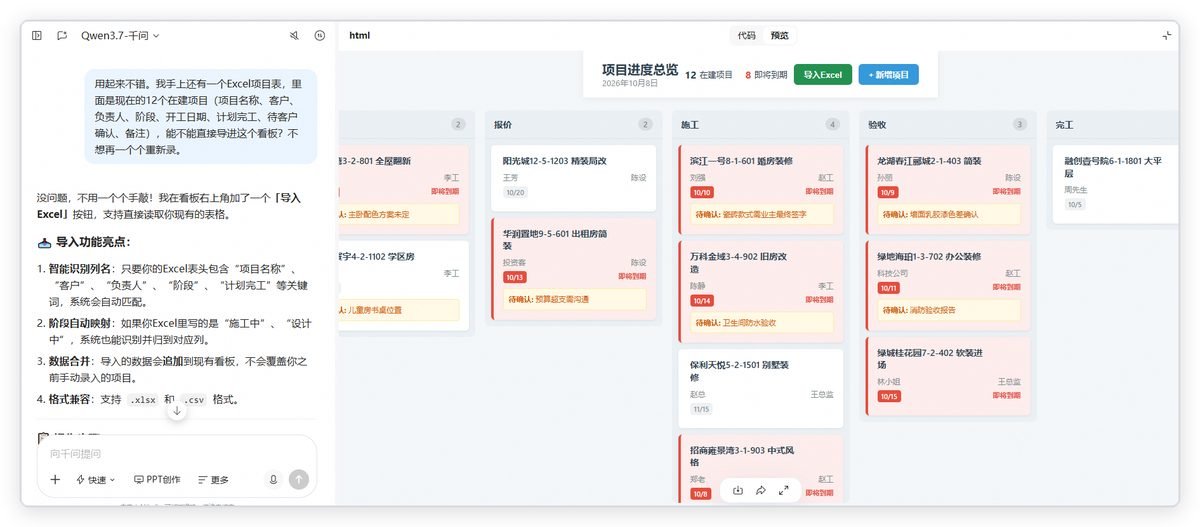Click the fullscreen expand icon in the preview toolbar

(784, 490)
